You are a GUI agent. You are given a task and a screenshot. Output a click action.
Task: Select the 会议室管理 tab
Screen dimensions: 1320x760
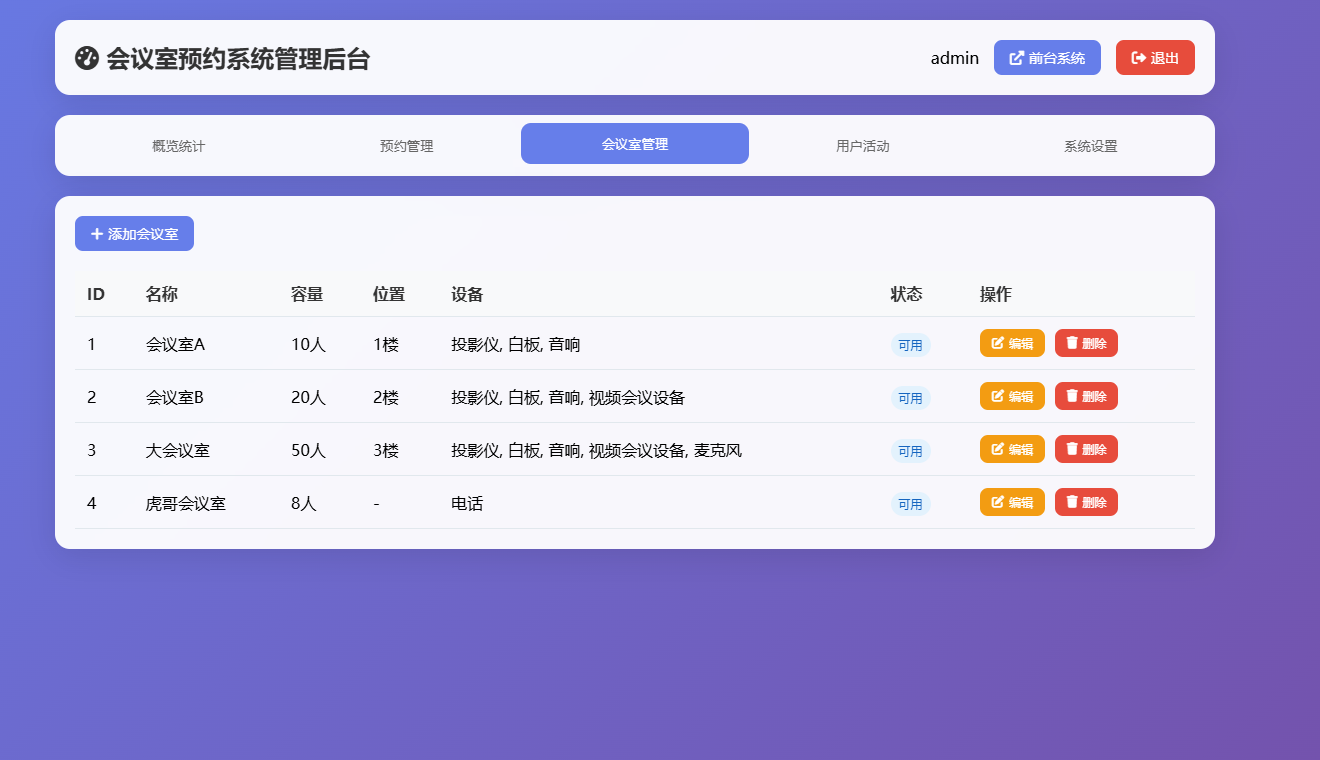634,143
